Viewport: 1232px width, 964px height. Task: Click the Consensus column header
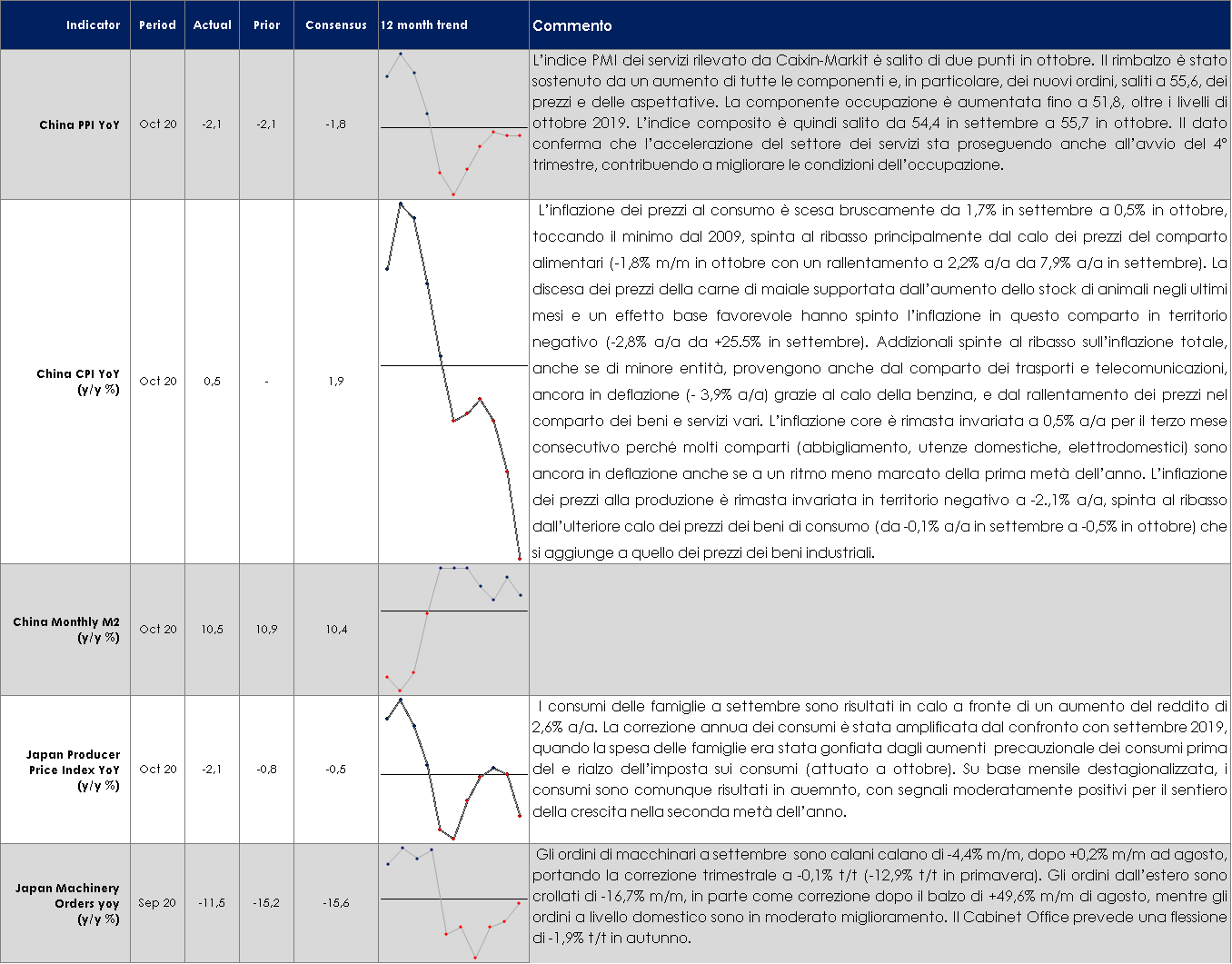pyautogui.click(x=335, y=25)
